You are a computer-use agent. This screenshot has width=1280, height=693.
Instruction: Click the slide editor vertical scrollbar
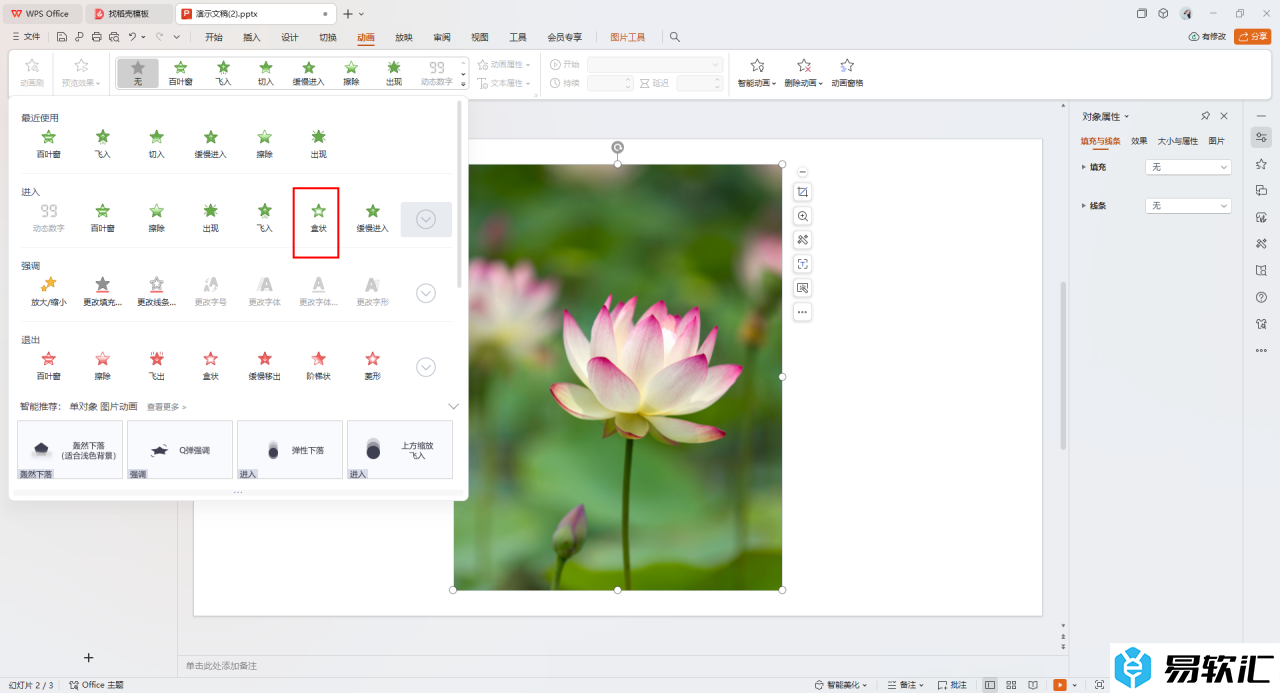point(1062,365)
